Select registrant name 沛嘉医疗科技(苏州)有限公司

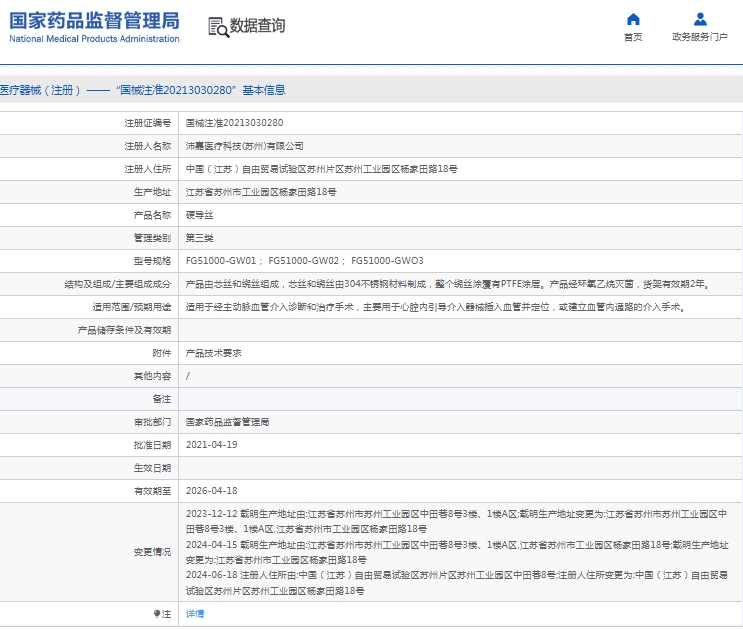click(245, 146)
